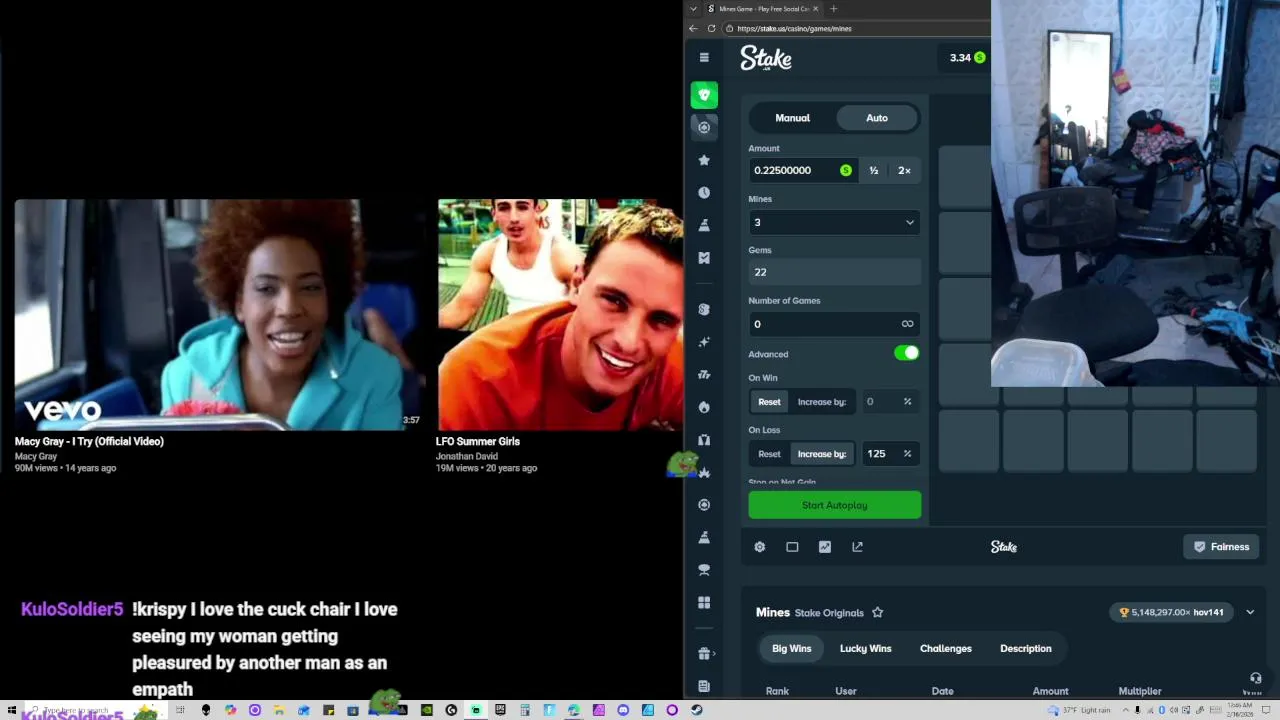Switch to Auto betting mode

pos(877,118)
